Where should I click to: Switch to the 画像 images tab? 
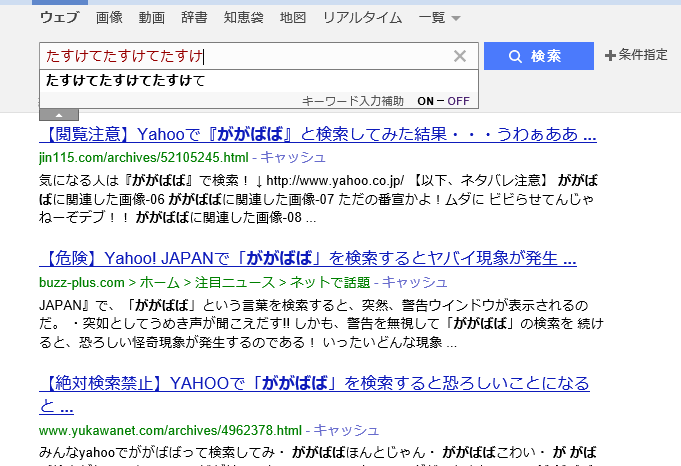[110, 18]
